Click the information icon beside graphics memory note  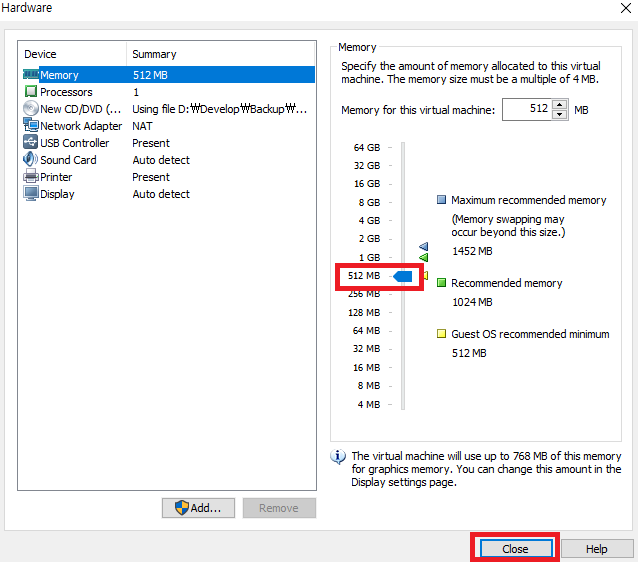click(338, 457)
